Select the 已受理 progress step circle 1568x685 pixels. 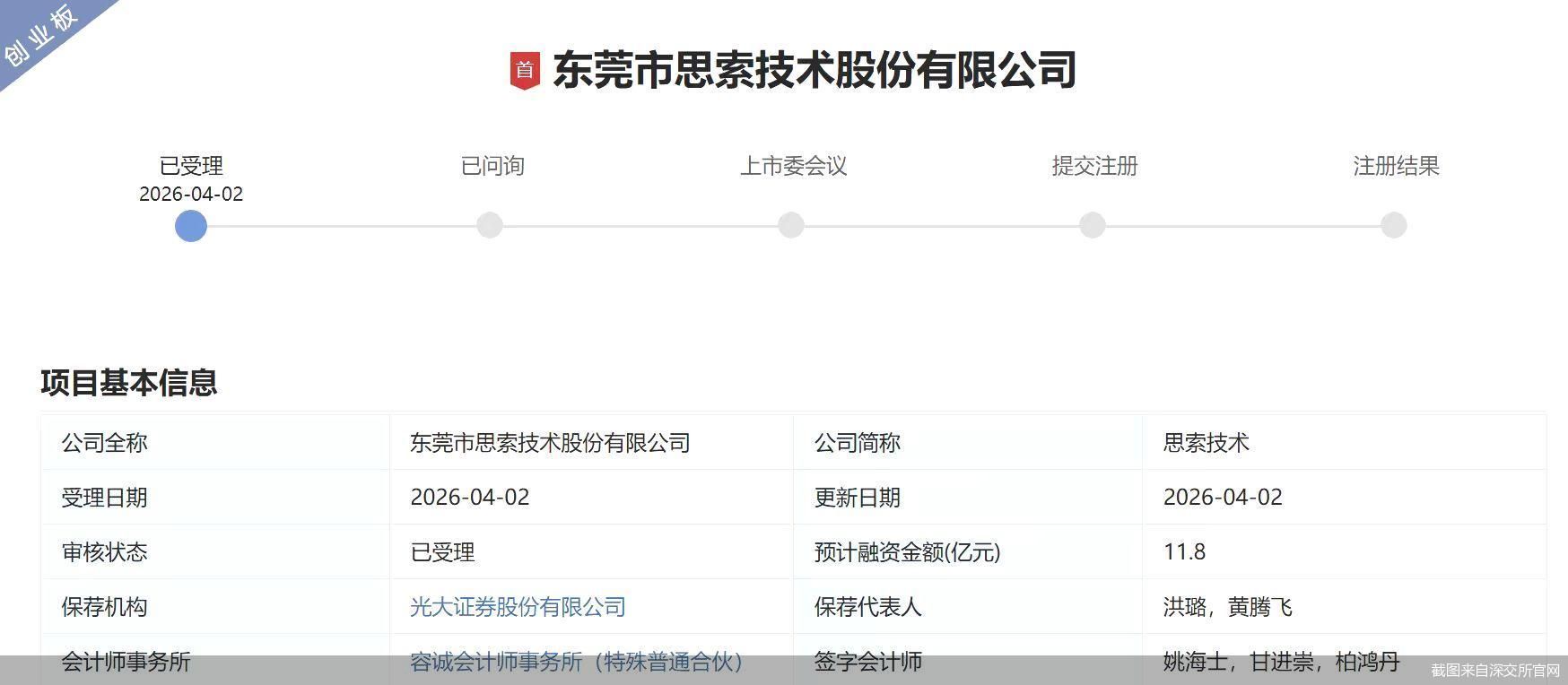tap(191, 225)
